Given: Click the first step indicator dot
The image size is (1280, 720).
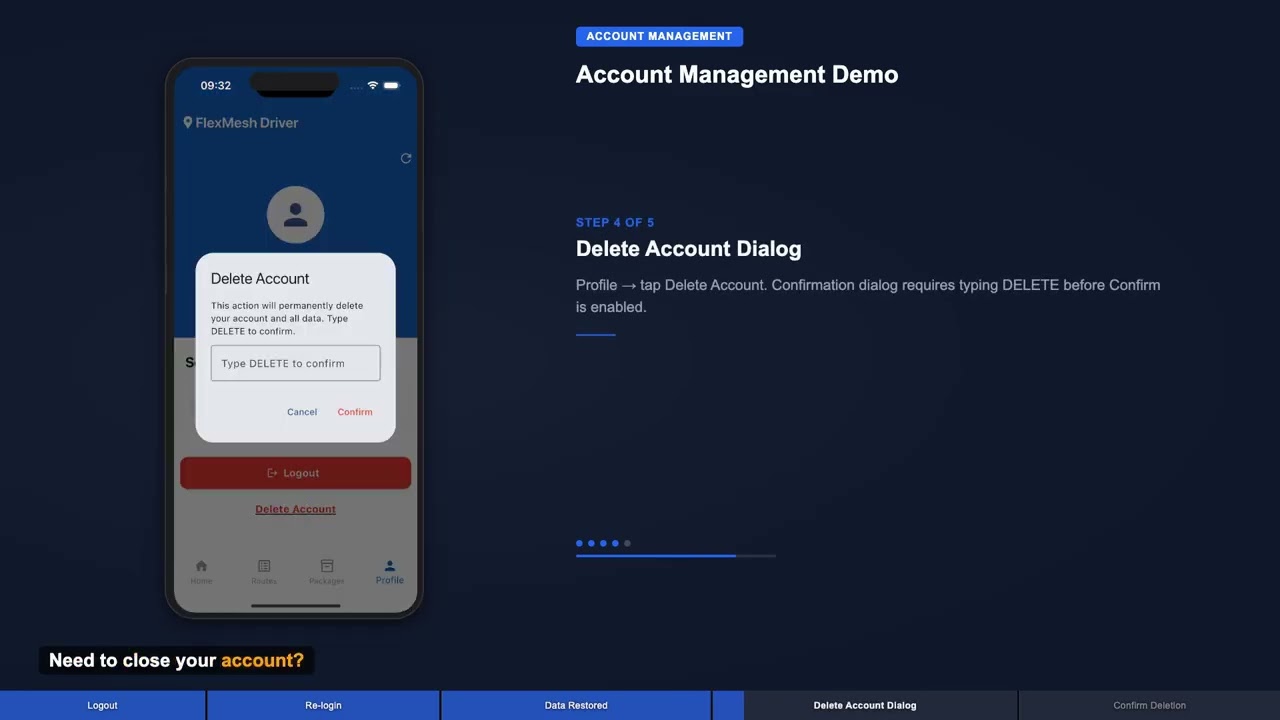Looking at the screenshot, I should coord(579,543).
